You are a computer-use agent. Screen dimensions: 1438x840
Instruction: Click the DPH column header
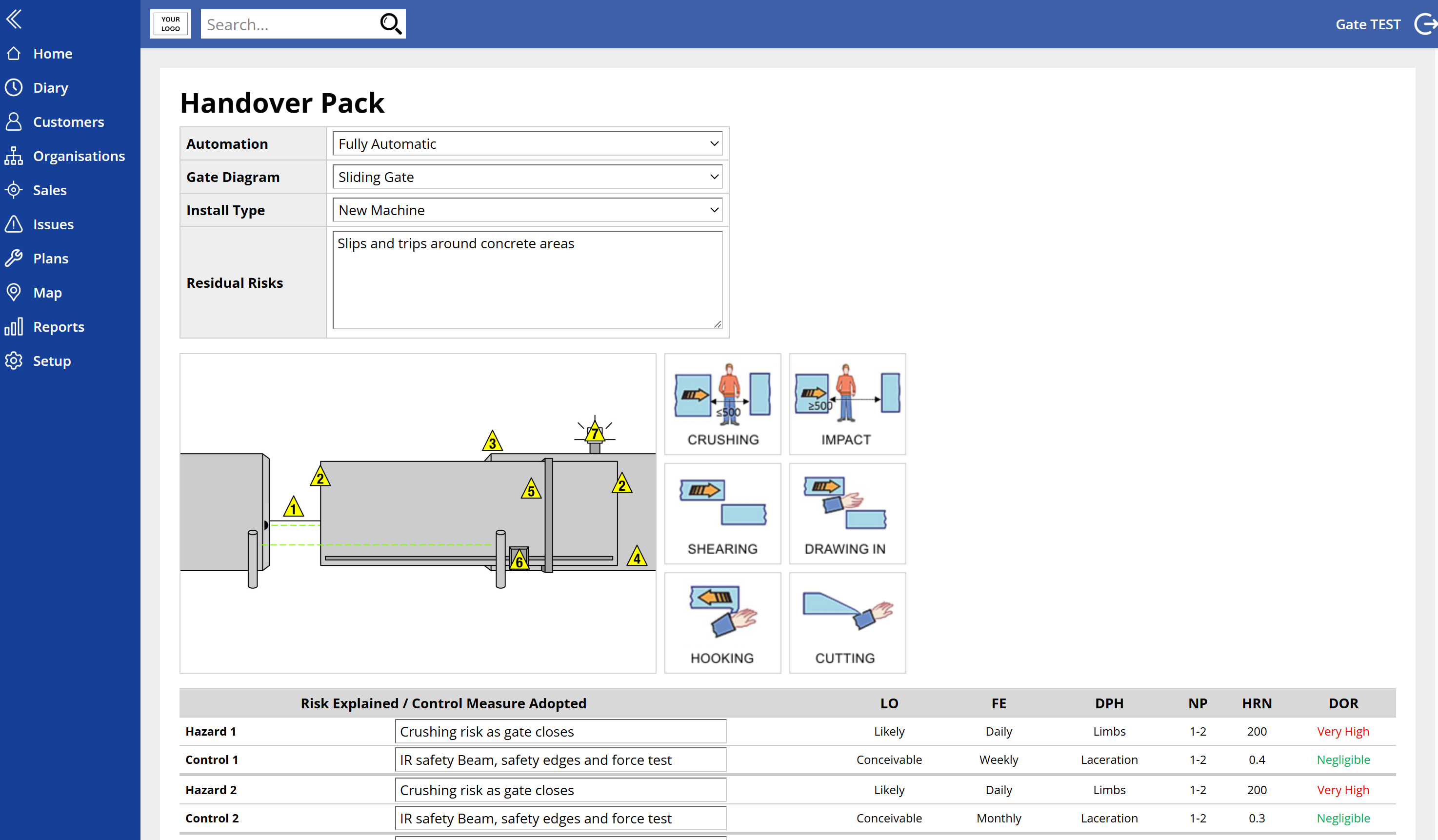[x=1109, y=703]
